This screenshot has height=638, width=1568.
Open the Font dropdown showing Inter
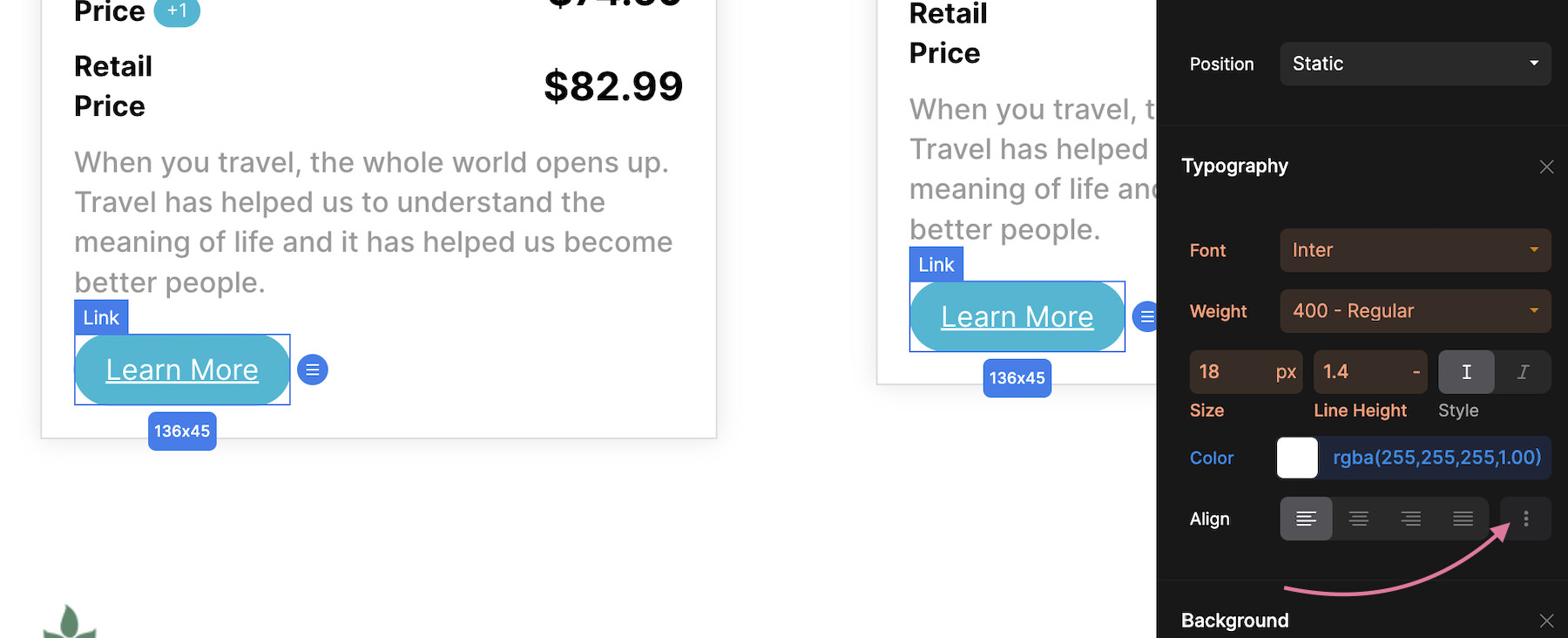point(1416,250)
